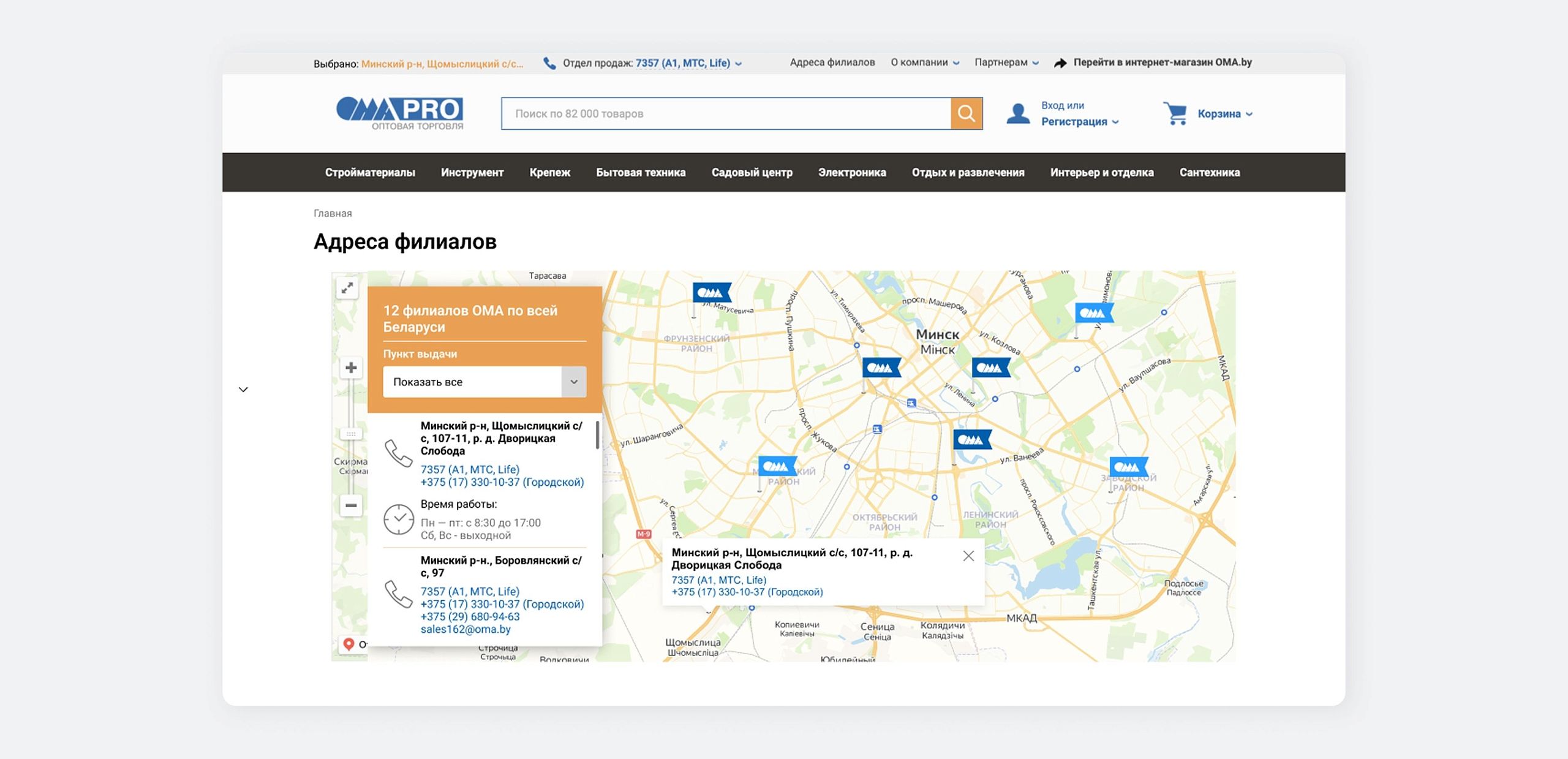1568x759 pixels.
Task: Click the orange search magnifier button
Action: coord(966,113)
